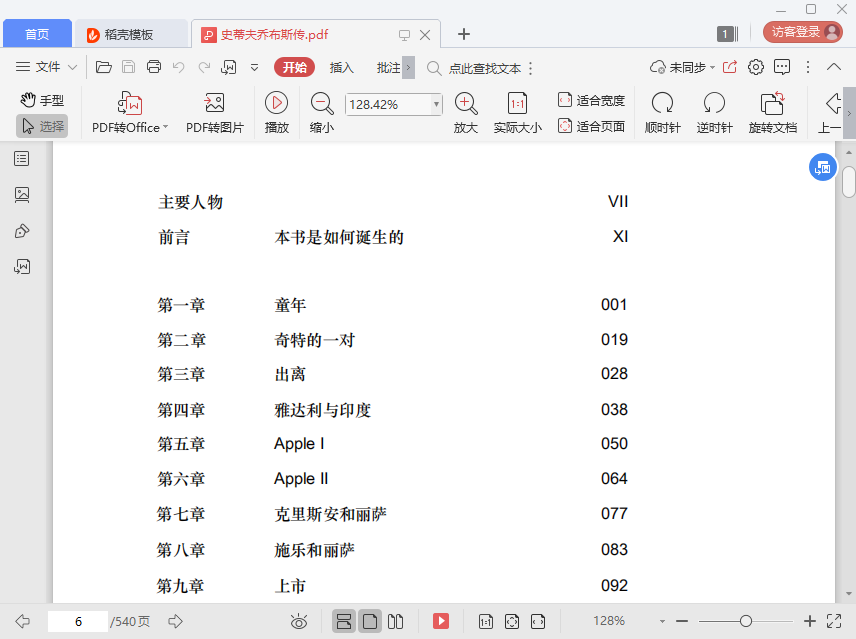The height and width of the screenshot is (639, 856).
Task: Choose 适合宽度 fit width
Action: (x=591, y=100)
